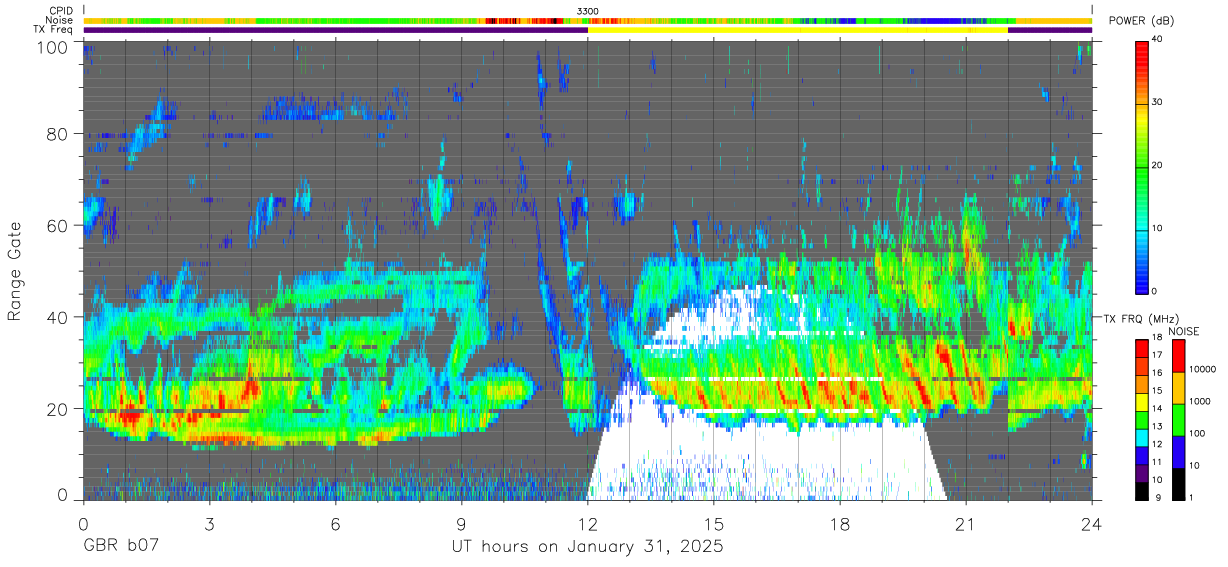Click the 20 tick on the power scale

1156,166
